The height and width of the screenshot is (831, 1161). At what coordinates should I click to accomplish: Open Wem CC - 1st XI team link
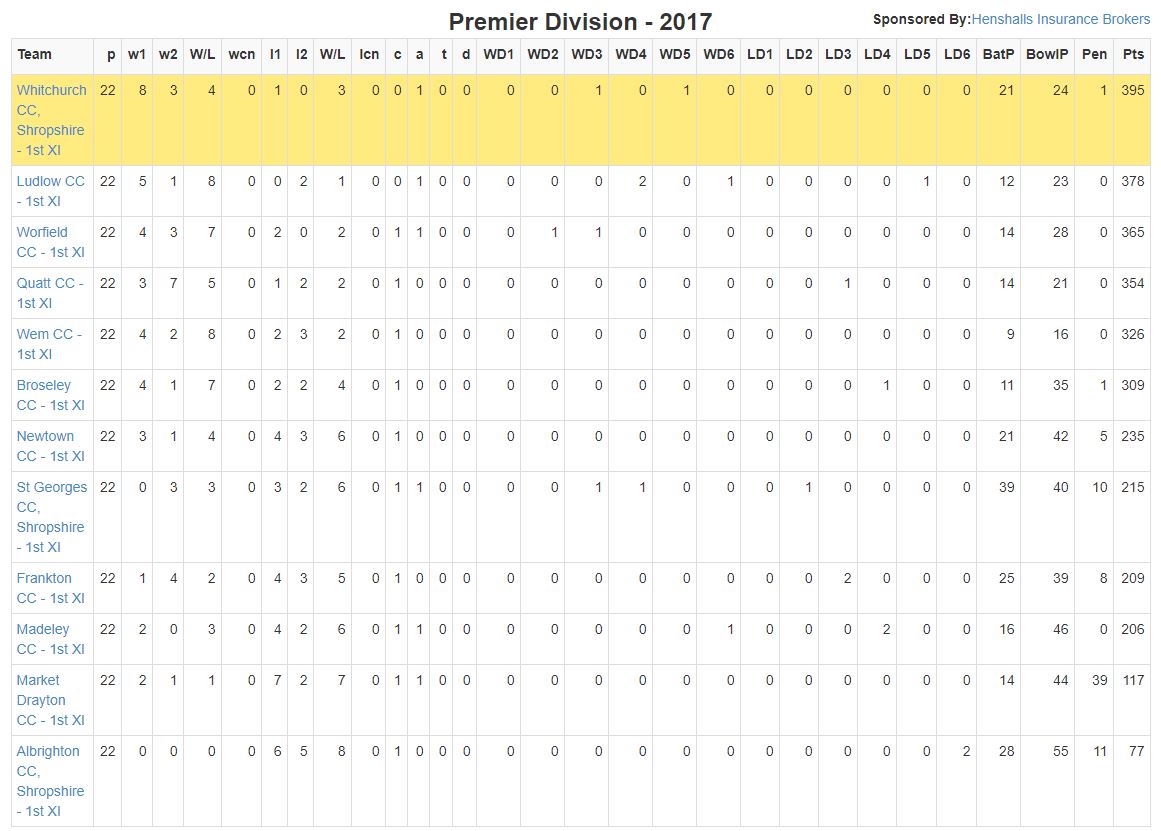point(50,344)
